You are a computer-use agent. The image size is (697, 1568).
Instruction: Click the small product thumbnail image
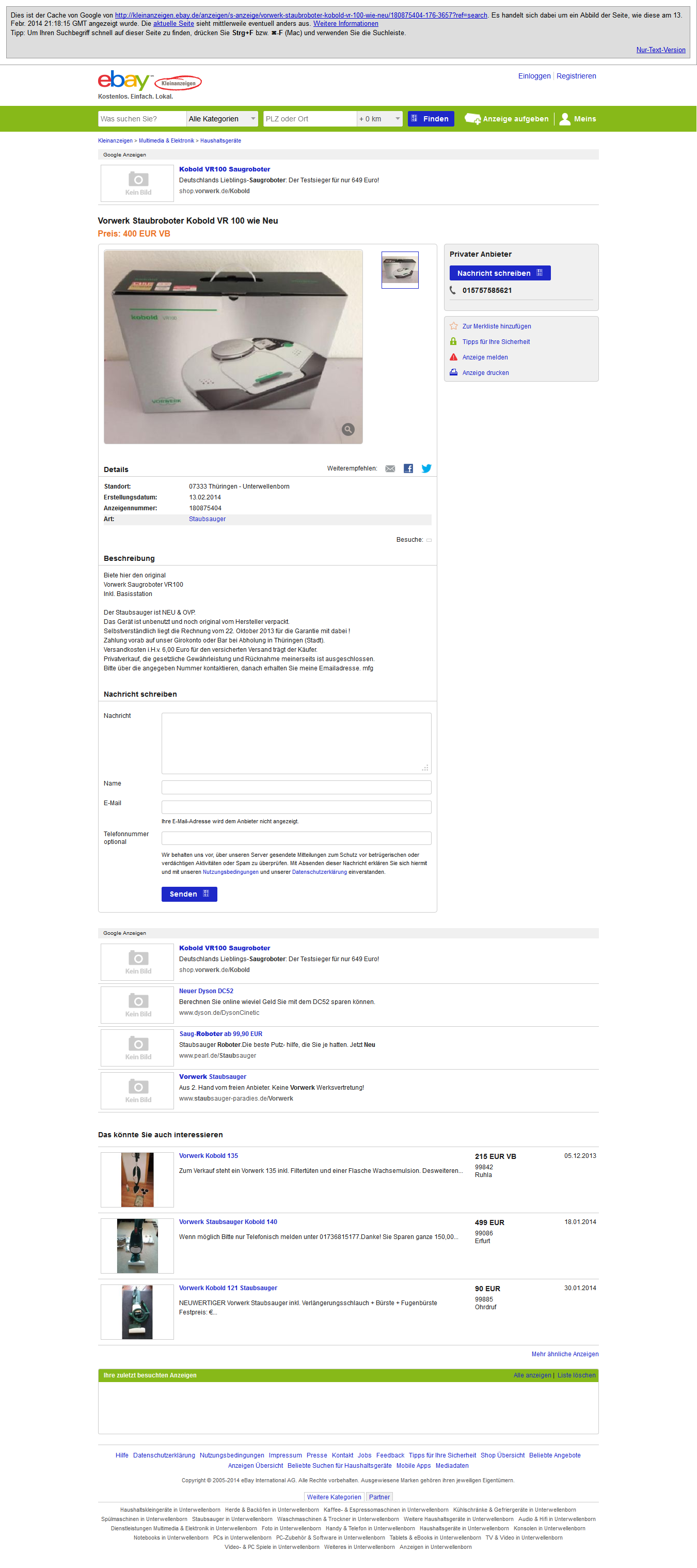pos(400,270)
